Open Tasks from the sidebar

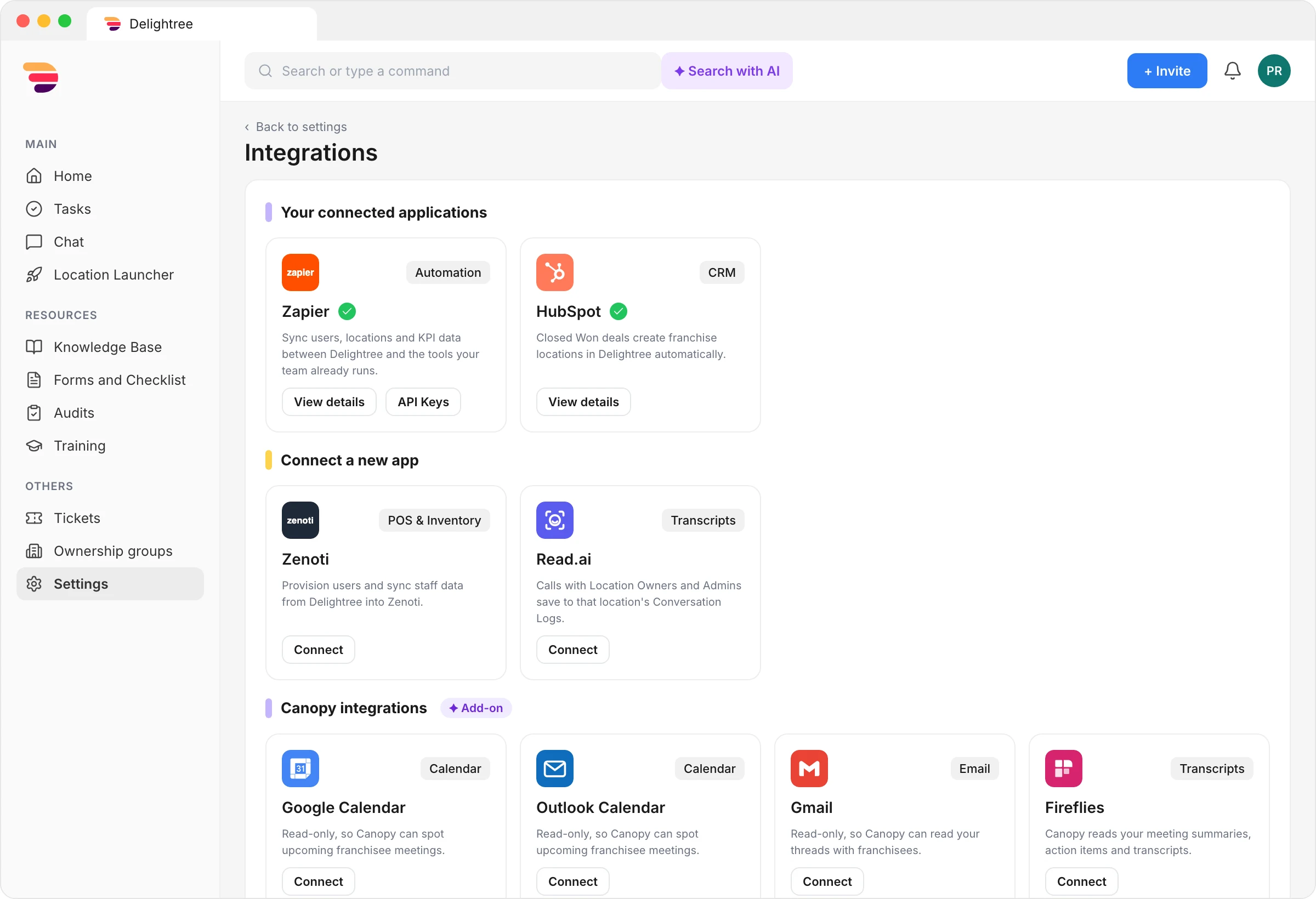(x=110, y=209)
